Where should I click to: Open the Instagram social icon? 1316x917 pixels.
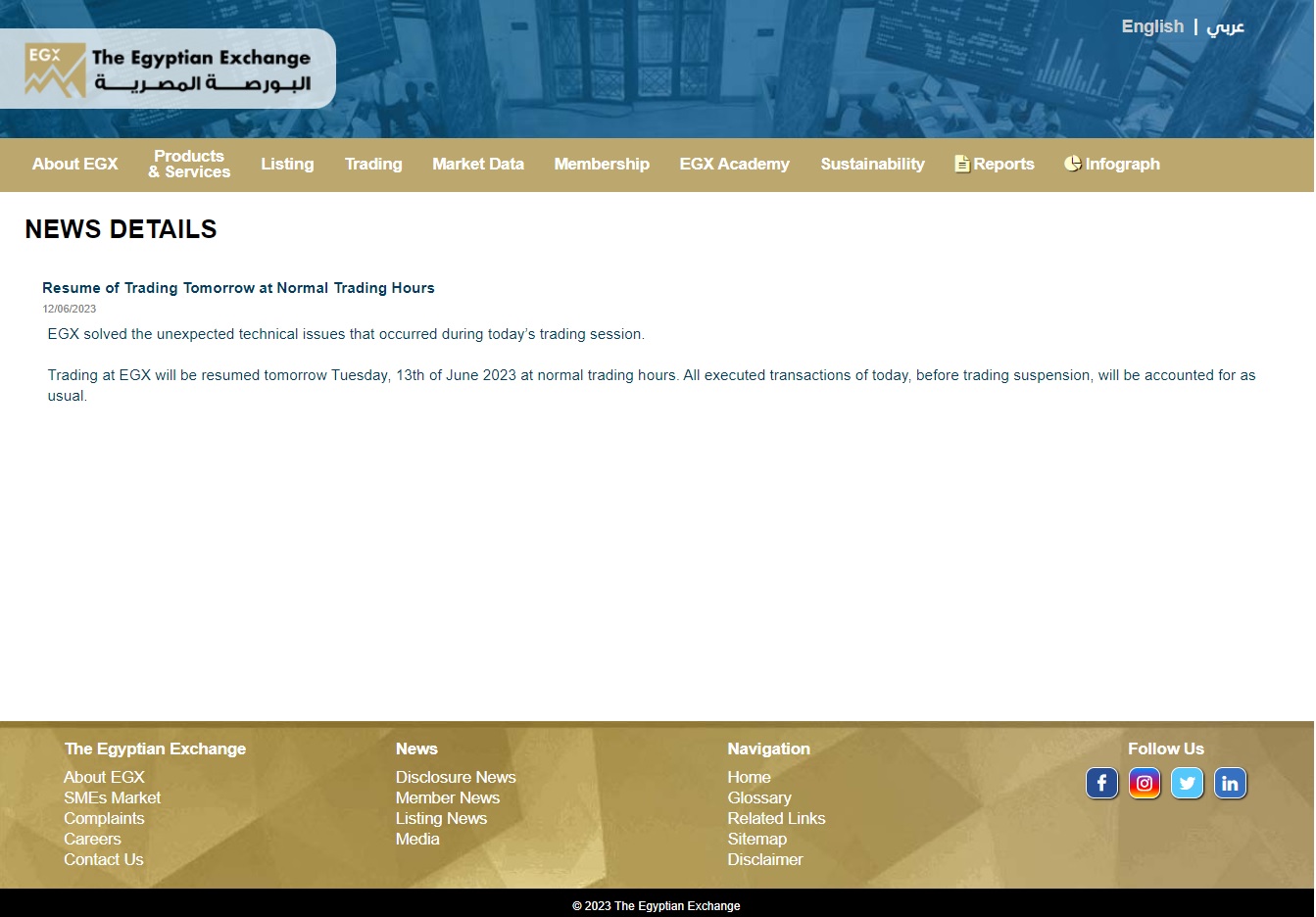pos(1144,783)
